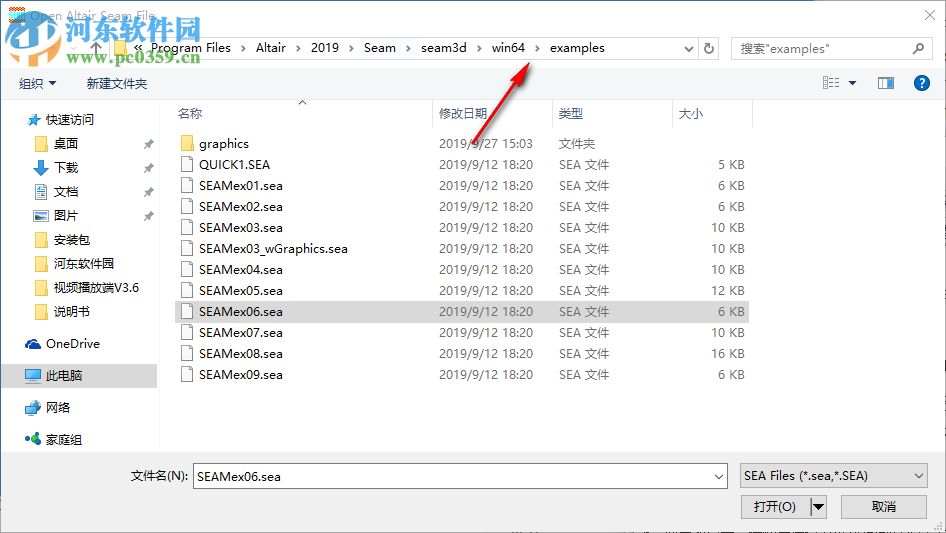Click the SEAMex01.sea file icon
946x533 pixels.
pos(187,185)
